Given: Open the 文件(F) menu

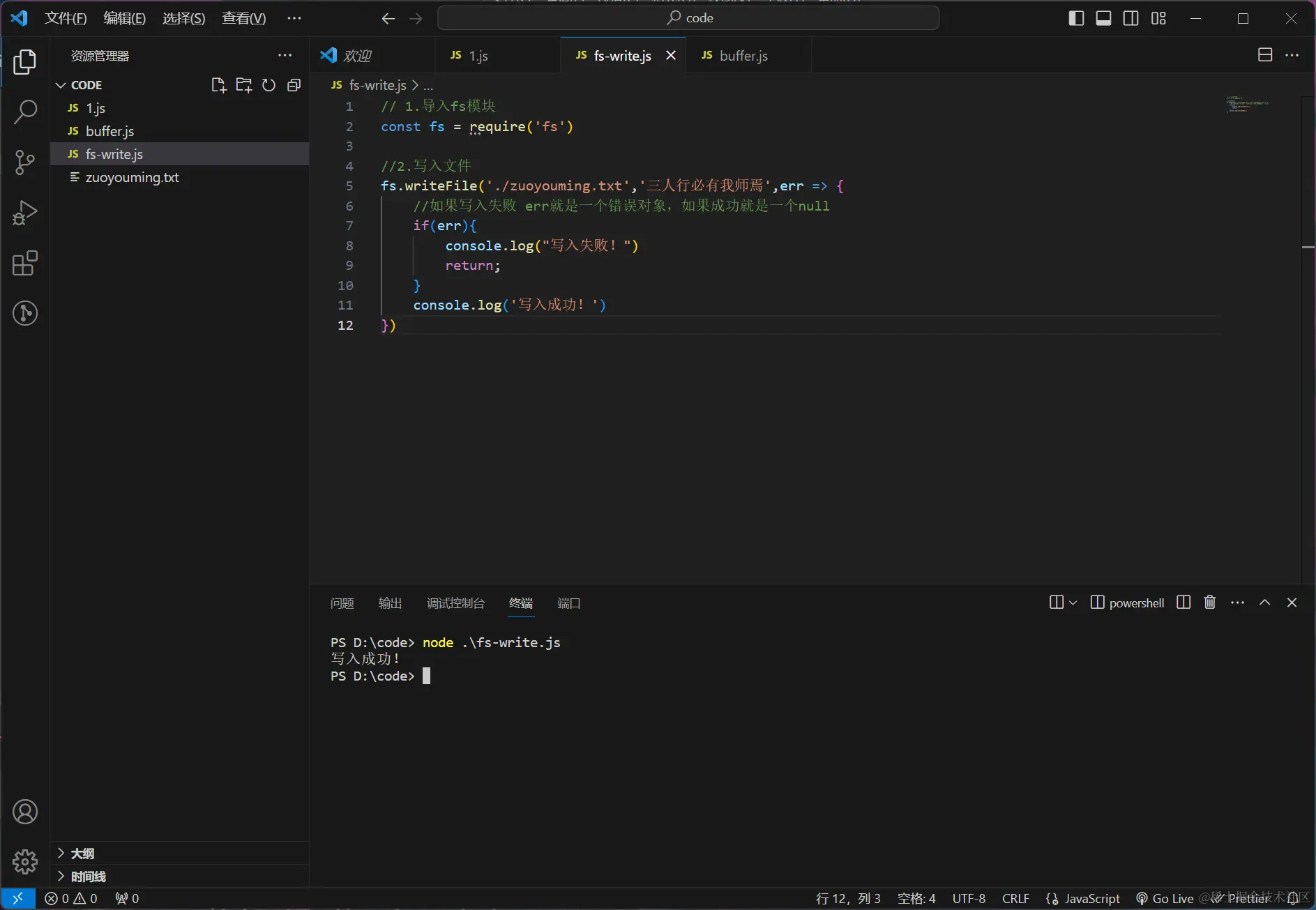Looking at the screenshot, I should [66, 18].
